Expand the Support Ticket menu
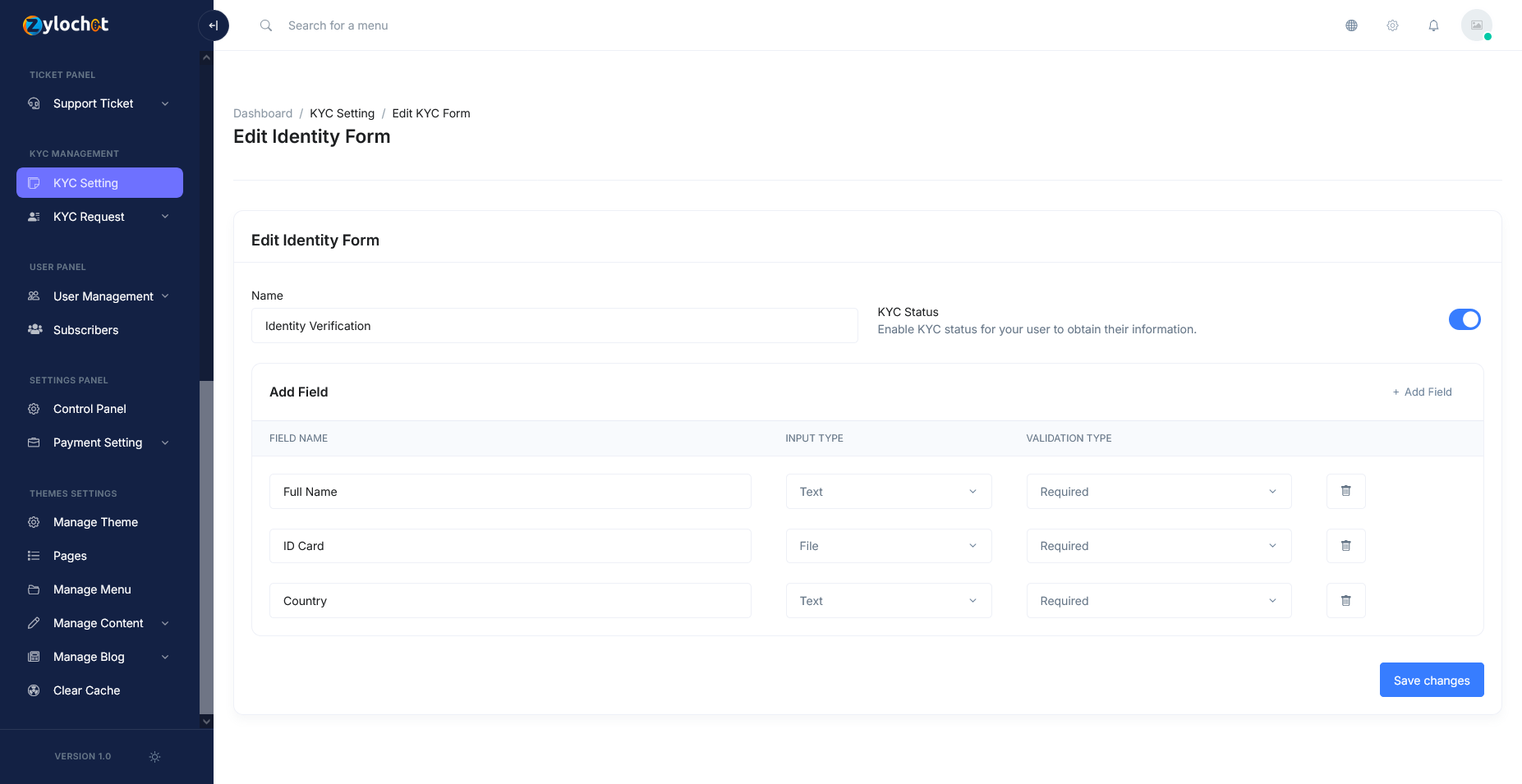 point(99,103)
